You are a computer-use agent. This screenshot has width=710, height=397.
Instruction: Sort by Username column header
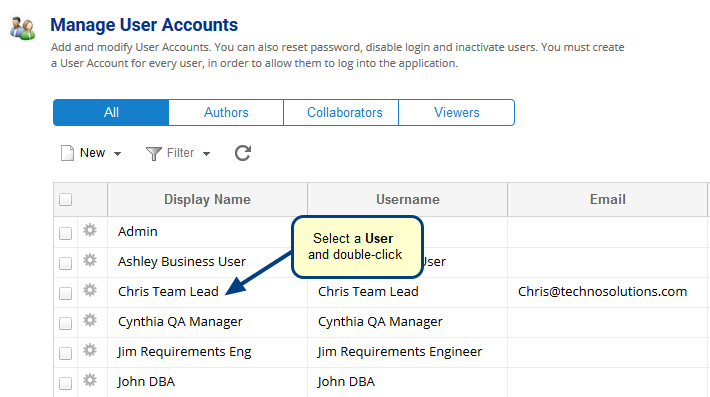(408, 200)
